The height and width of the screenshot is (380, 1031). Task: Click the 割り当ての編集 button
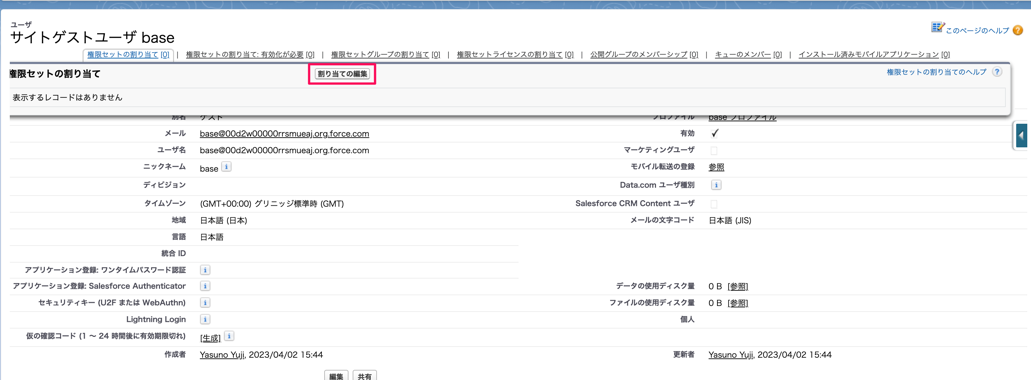pyautogui.click(x=342, y=74)
